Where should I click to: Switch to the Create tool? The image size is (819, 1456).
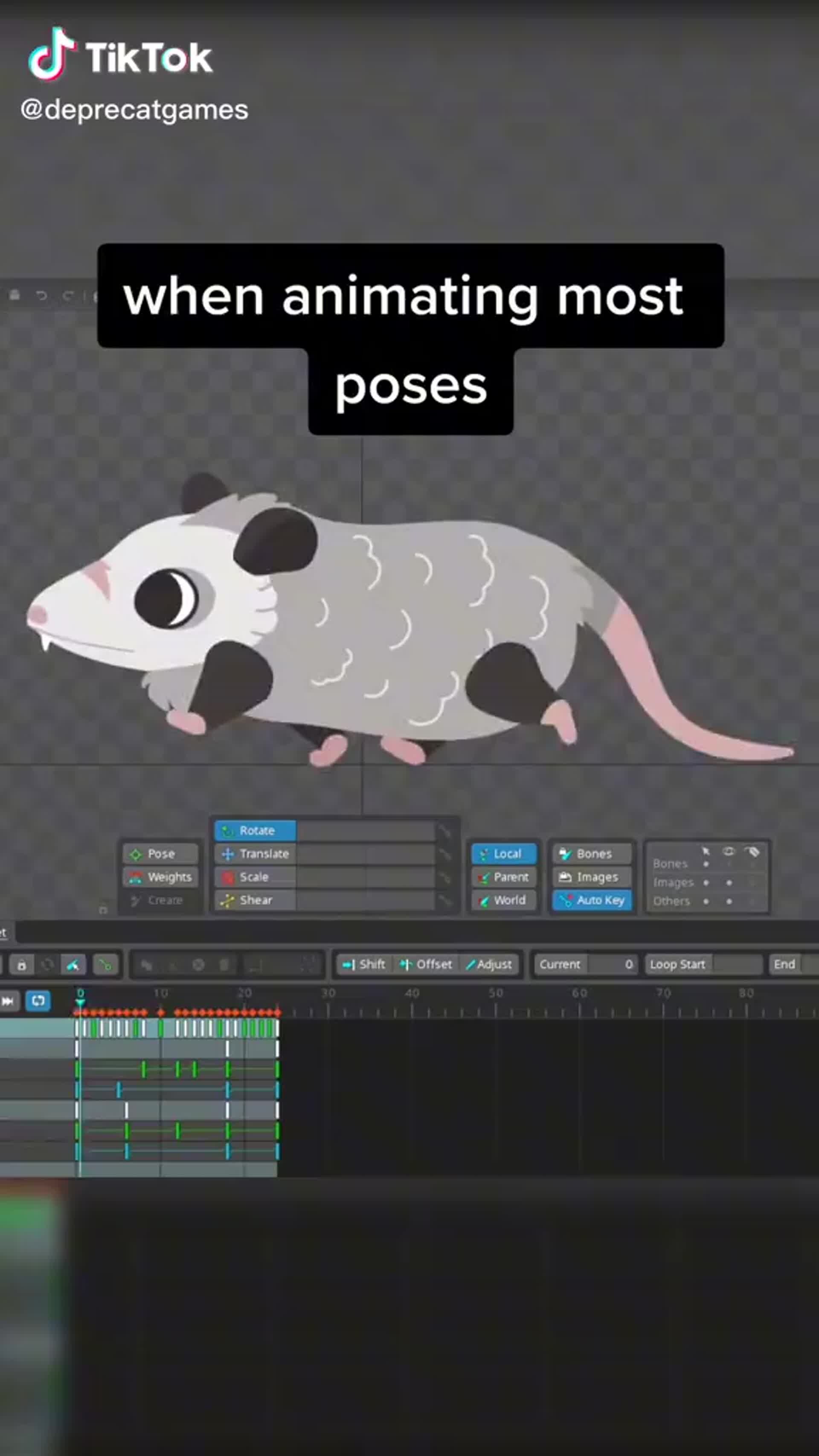click(x=160, y=900)
